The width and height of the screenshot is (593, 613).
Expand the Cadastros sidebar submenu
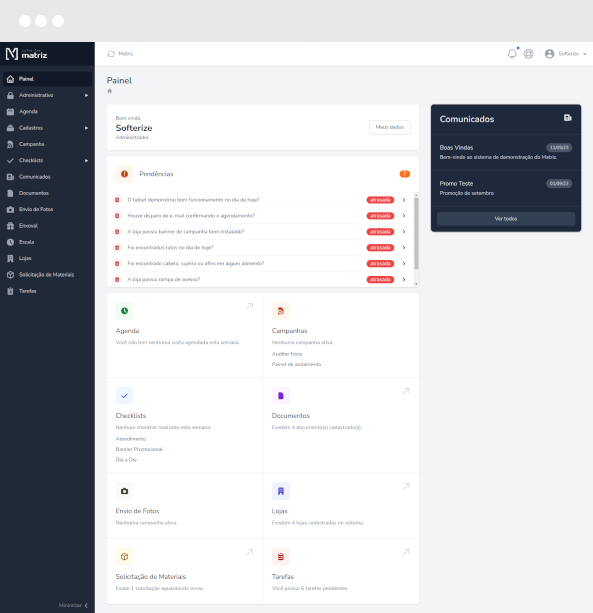pyautogui.click(x=47, y=128)
